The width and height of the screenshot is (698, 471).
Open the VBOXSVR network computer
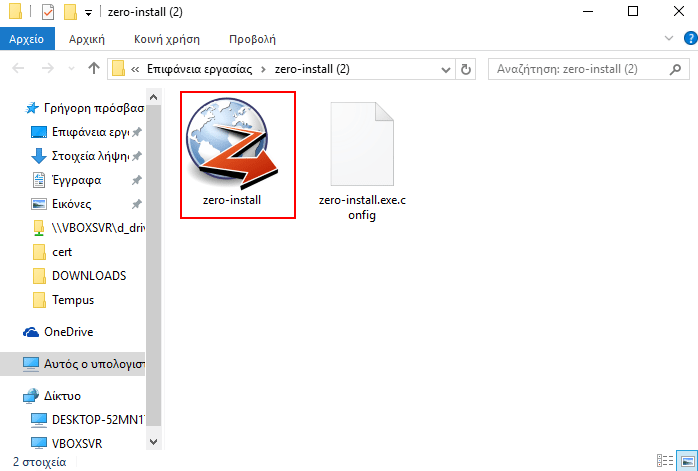point(67,443)
